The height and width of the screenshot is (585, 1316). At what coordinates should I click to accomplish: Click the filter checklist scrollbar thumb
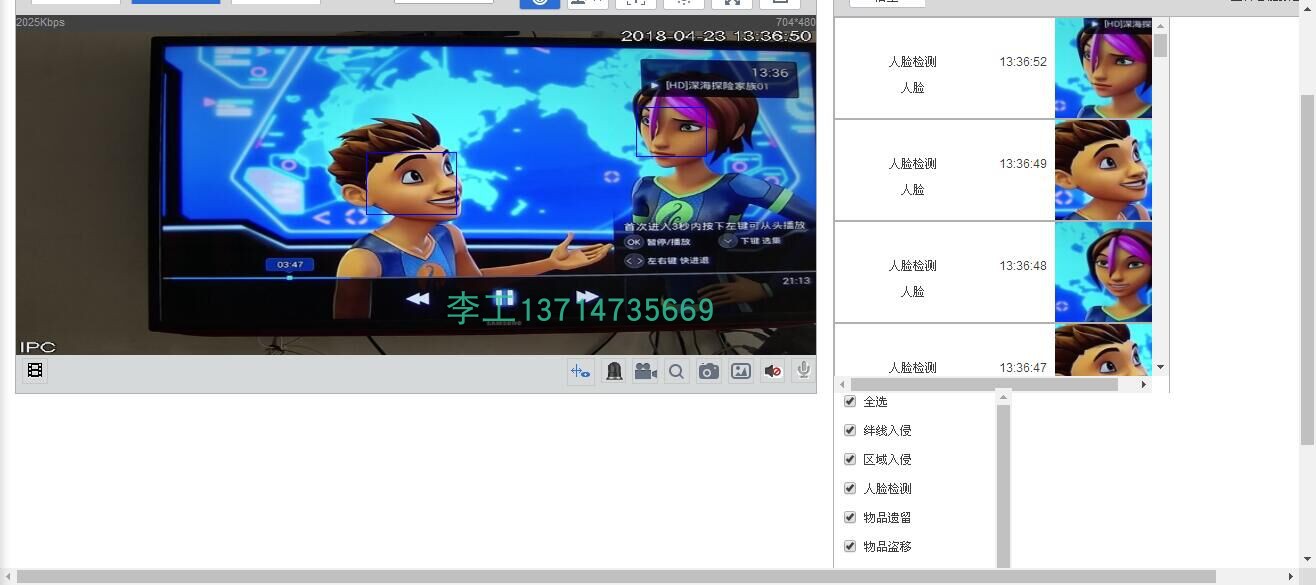[1003, 487]
